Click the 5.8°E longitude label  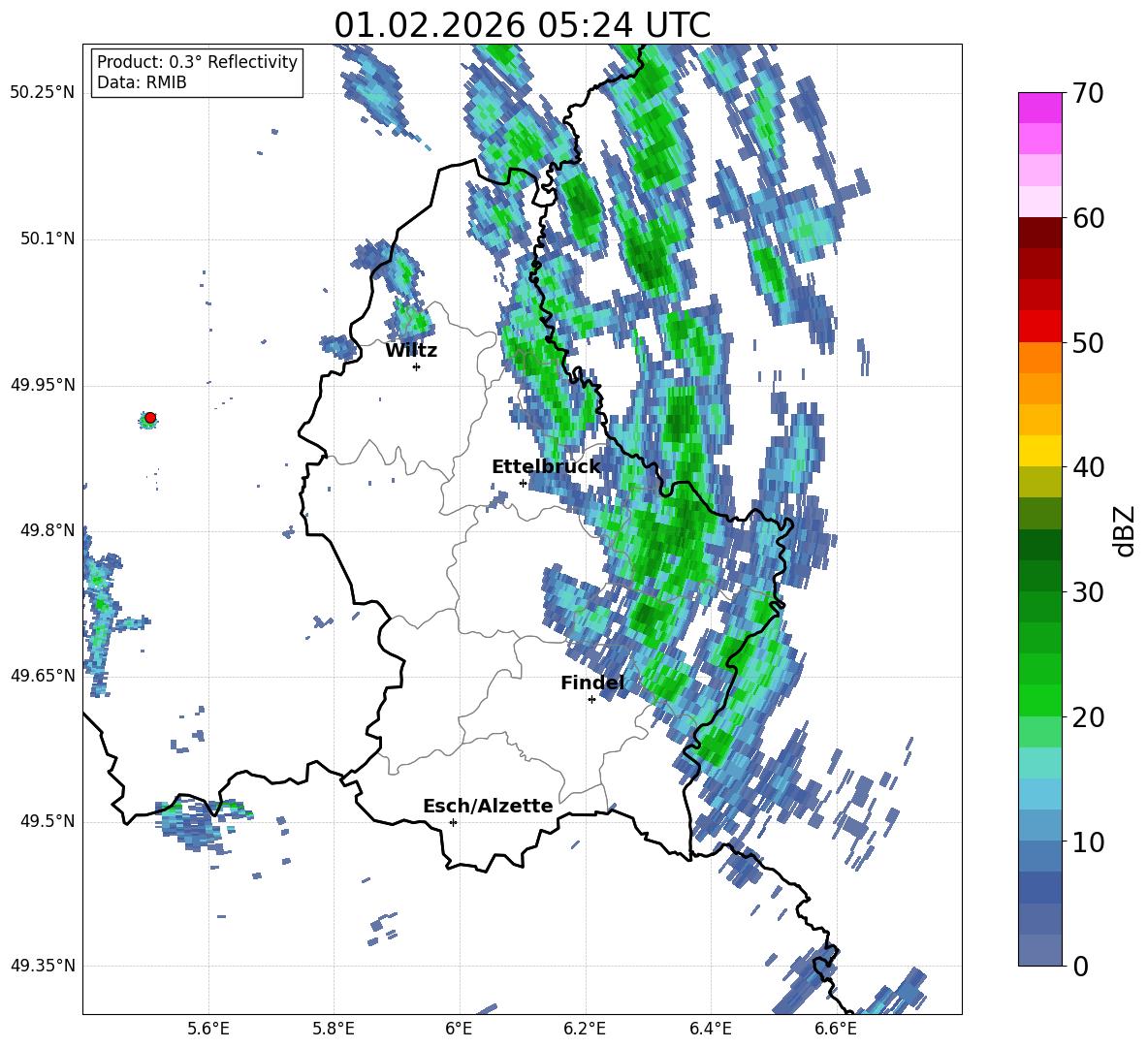[334, 1029]
